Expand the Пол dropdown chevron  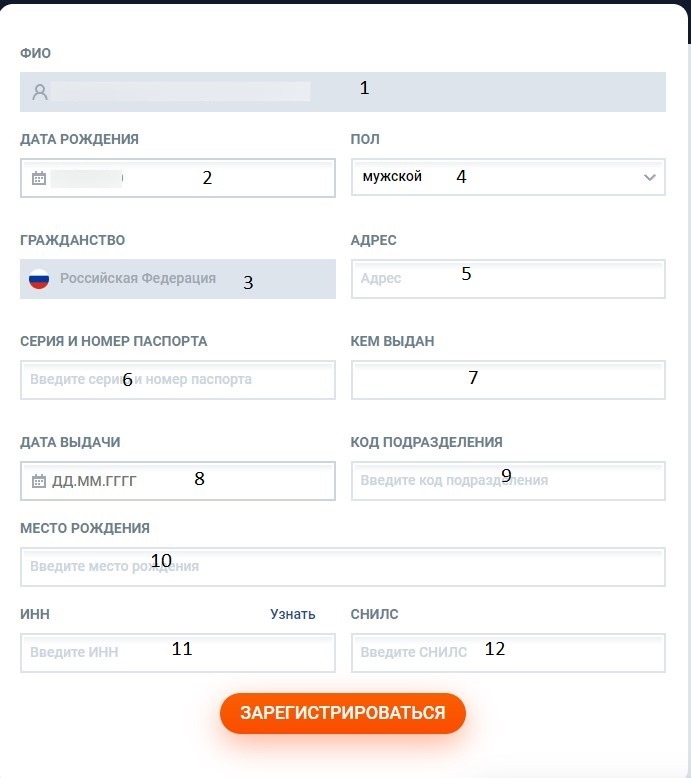[650, 178]
